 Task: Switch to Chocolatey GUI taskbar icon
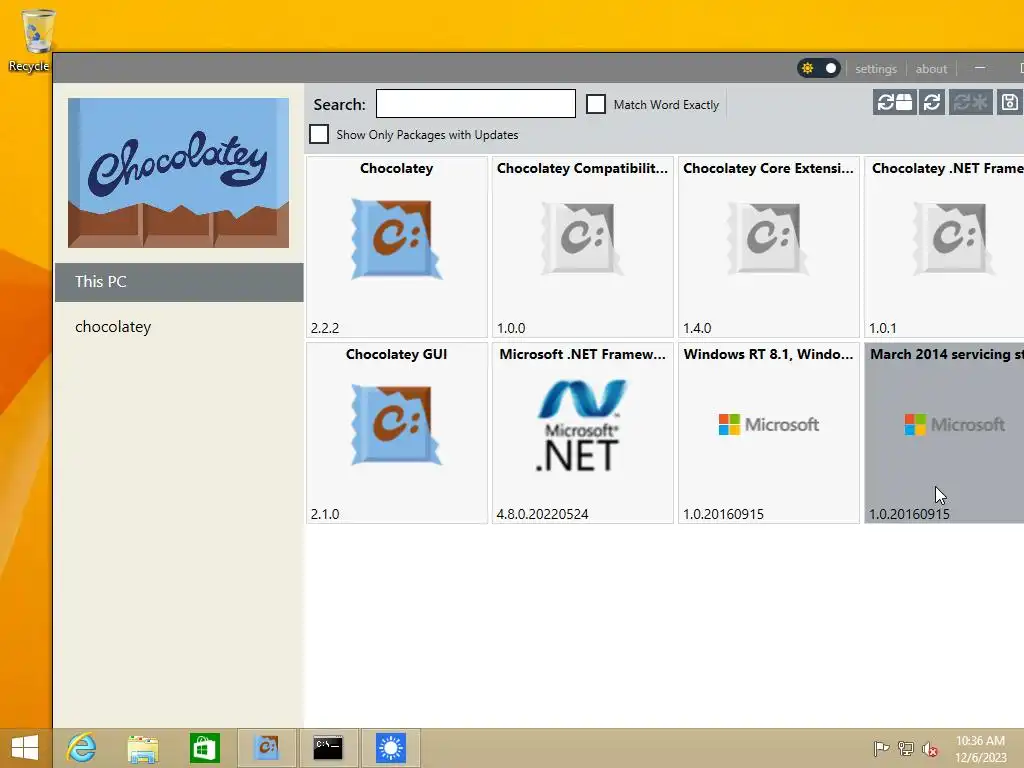point(266,748)
